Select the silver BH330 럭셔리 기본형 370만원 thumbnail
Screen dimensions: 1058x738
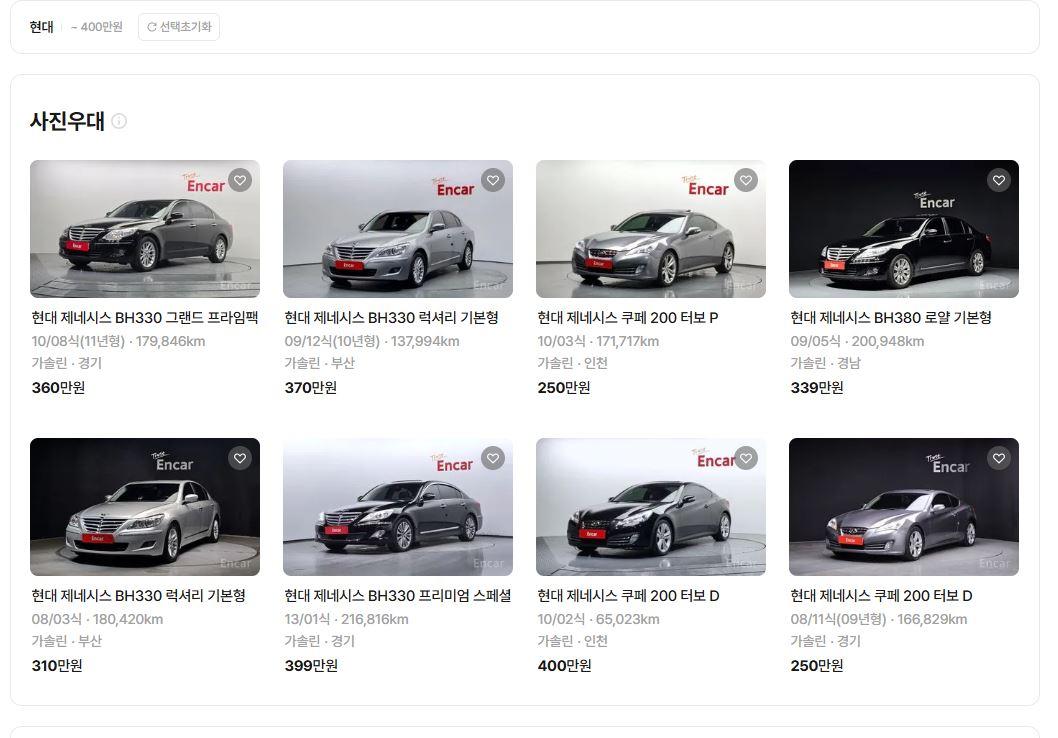click(x=397, y=229)
